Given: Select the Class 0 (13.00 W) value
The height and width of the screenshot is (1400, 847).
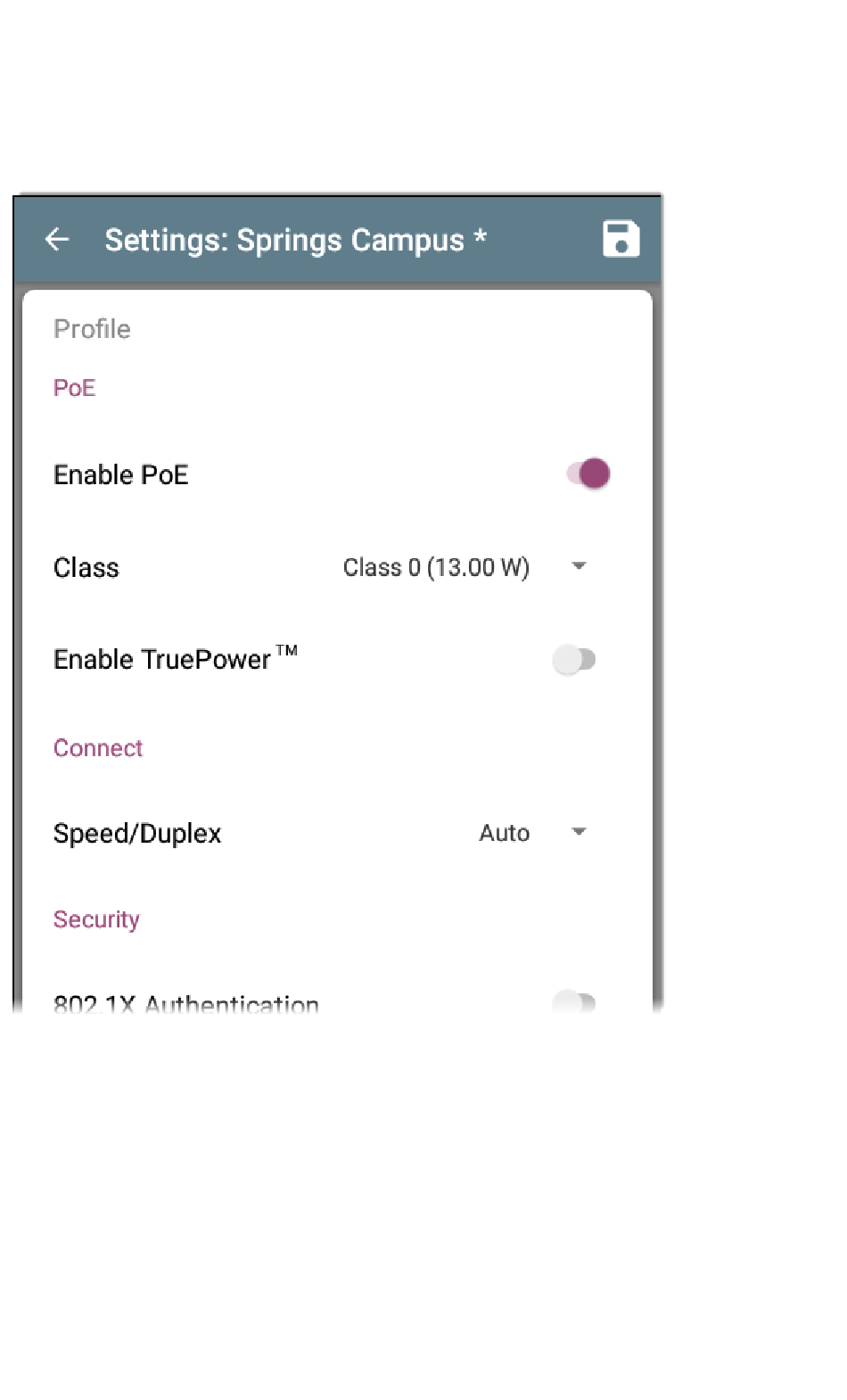Looking at the screenshot, I should 436,567.
